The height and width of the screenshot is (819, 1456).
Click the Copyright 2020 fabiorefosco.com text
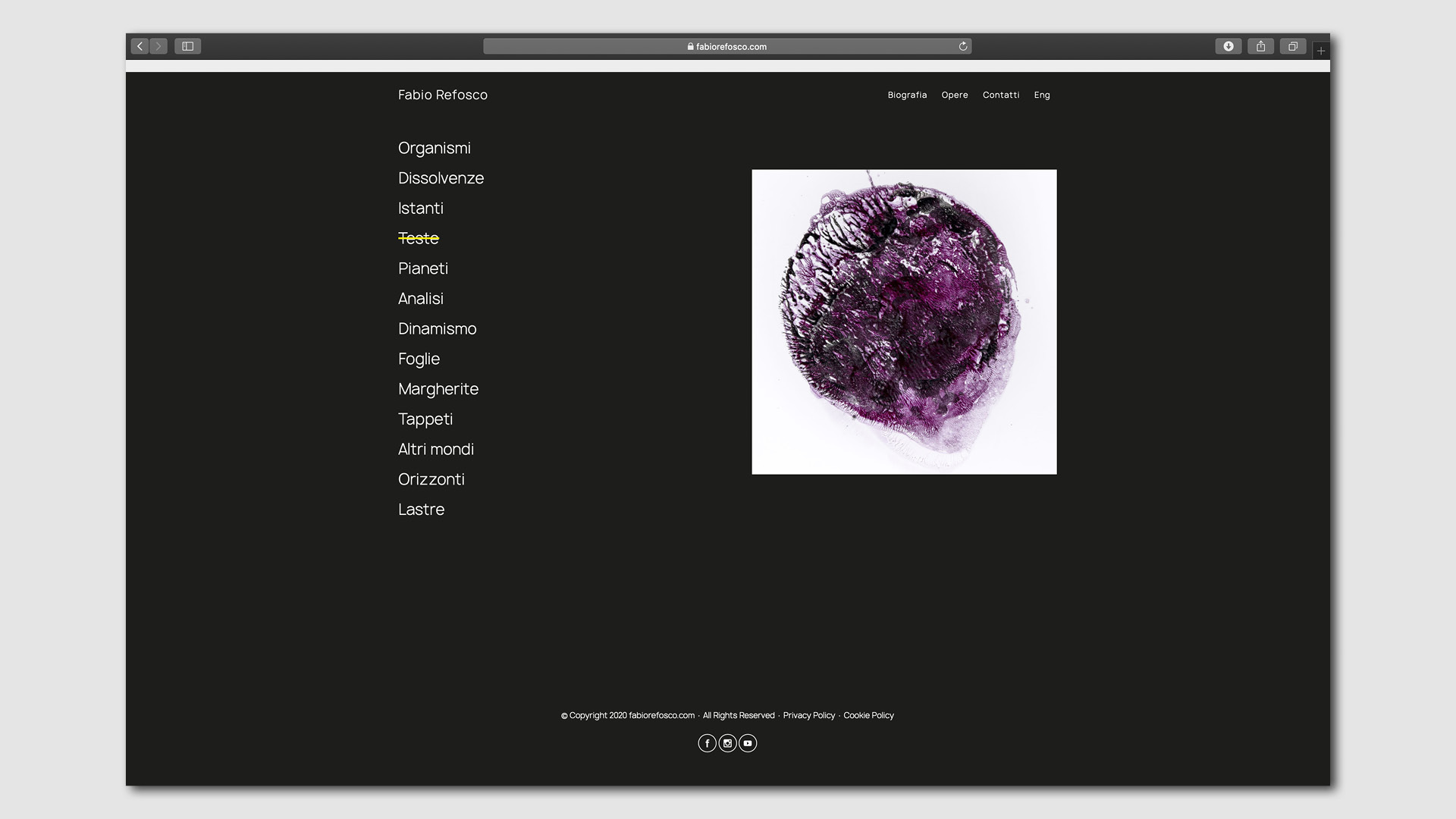(628, 715)
